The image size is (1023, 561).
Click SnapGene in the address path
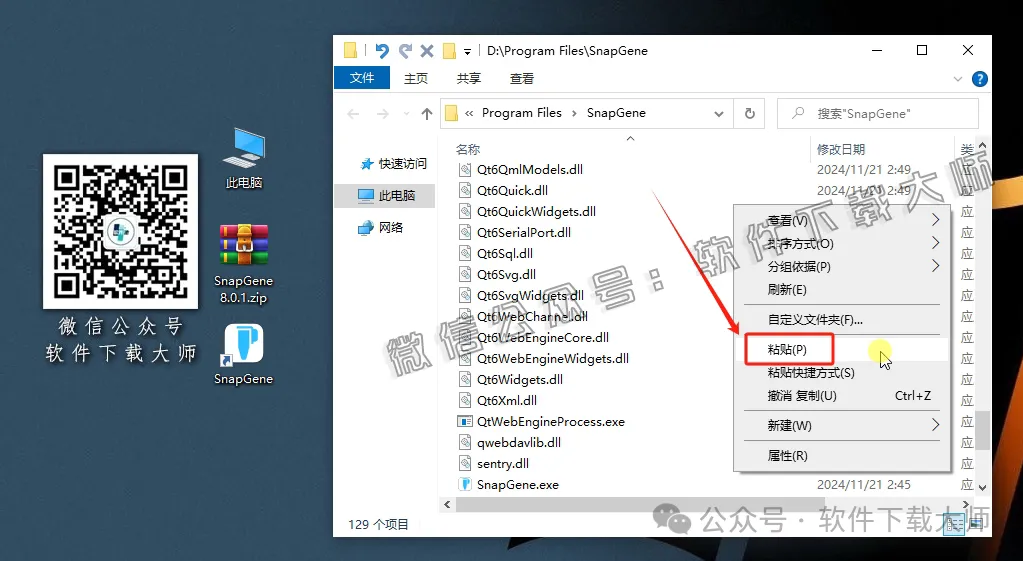click(x=616, y=113)
